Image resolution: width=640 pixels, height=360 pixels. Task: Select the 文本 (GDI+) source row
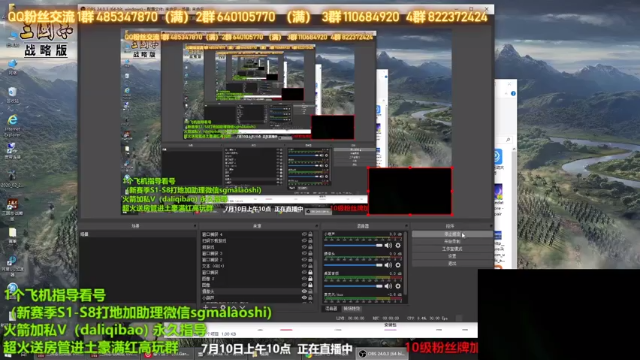251,266
